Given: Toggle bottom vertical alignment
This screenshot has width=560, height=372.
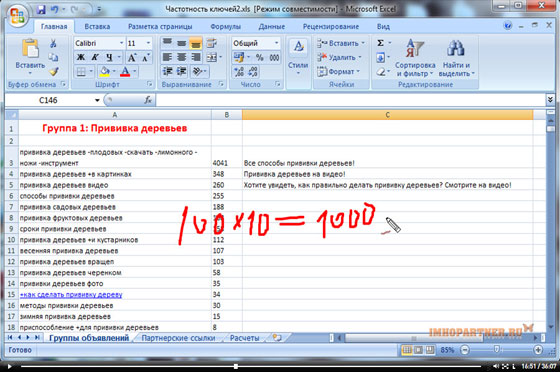Looking at the screenshot, I should 196,43.
